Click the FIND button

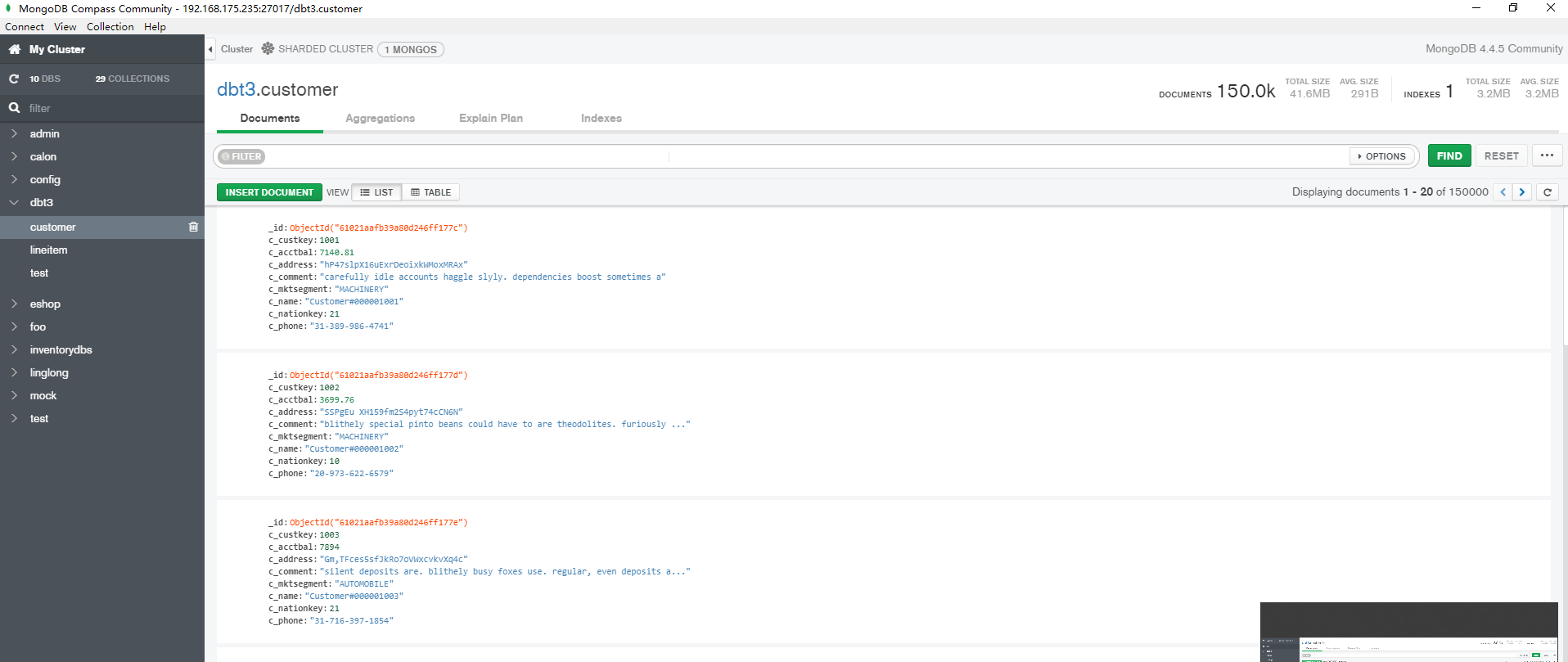pos(1449,155)
